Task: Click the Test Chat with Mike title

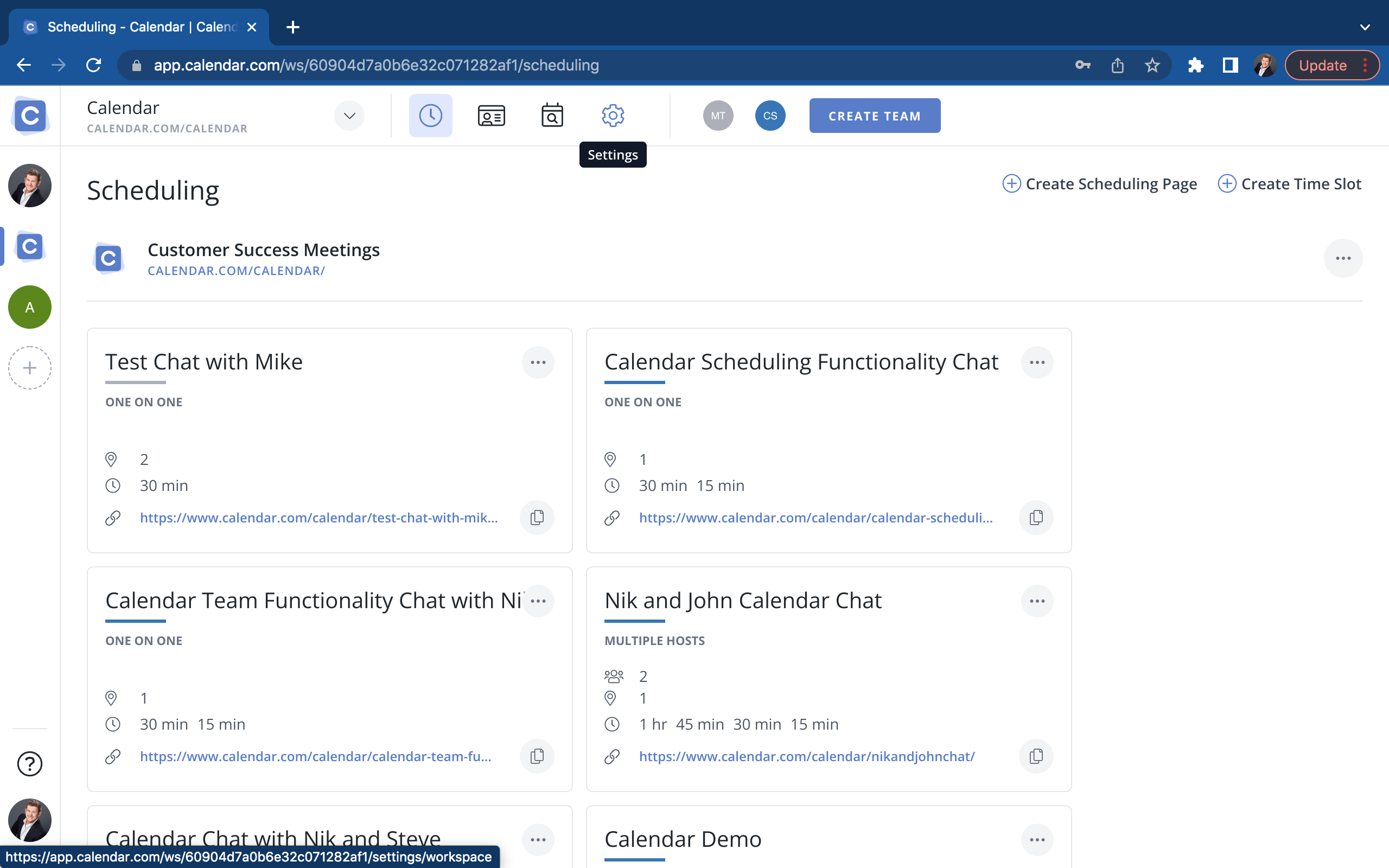Action: pyautogui.click(x=204, y=362)
